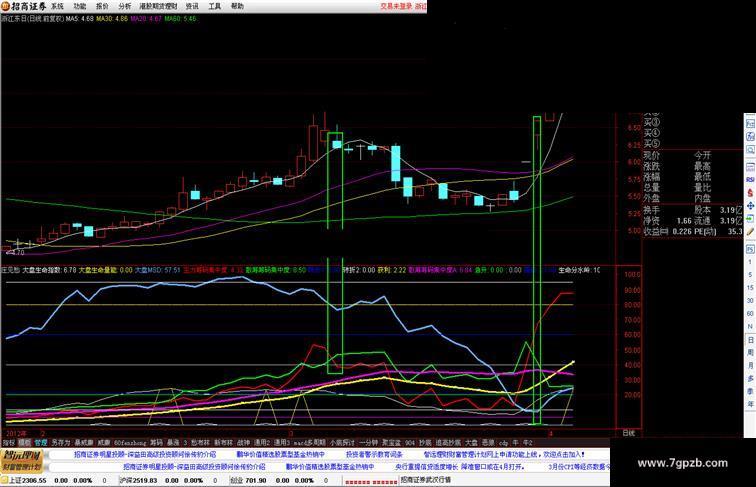756x487 pixels.
Task: Switch to monthly 月 period
Action: 751,365
